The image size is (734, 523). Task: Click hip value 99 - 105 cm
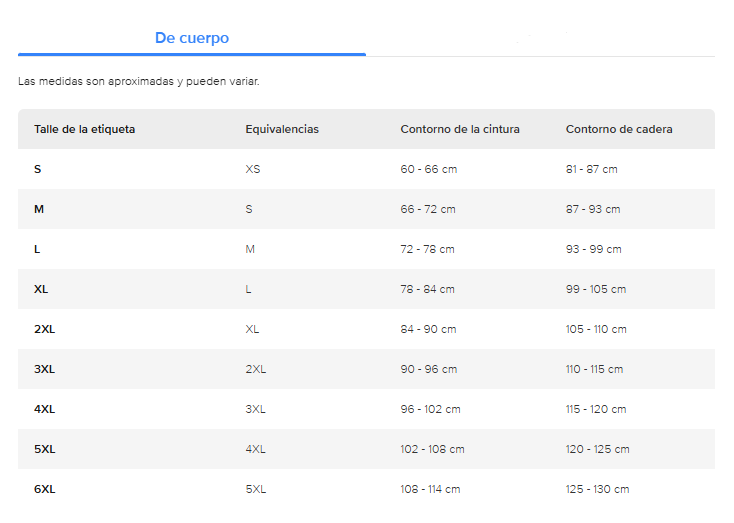(596, 289)
